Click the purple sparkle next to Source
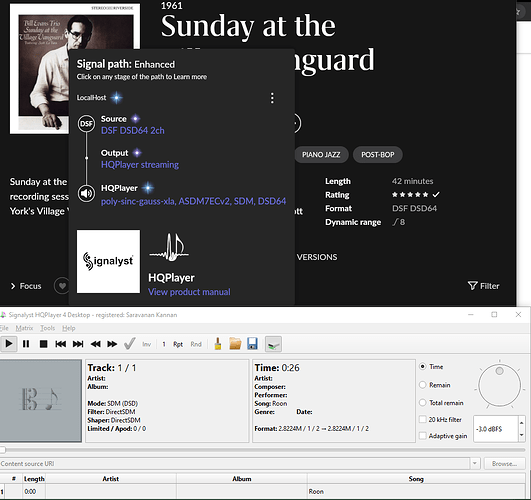The height and width of the screenshot is (500, 531). tap(135, 119)
